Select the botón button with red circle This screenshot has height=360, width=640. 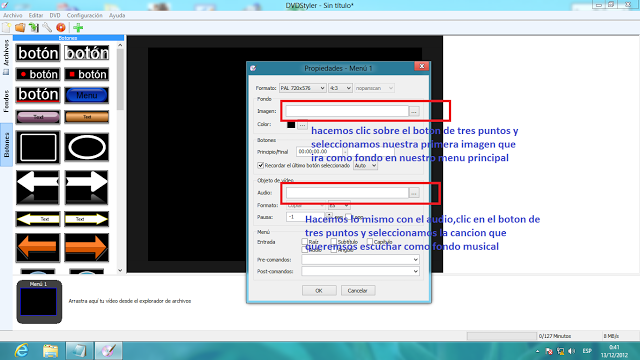pyautogui.click(x=38, y=74)
